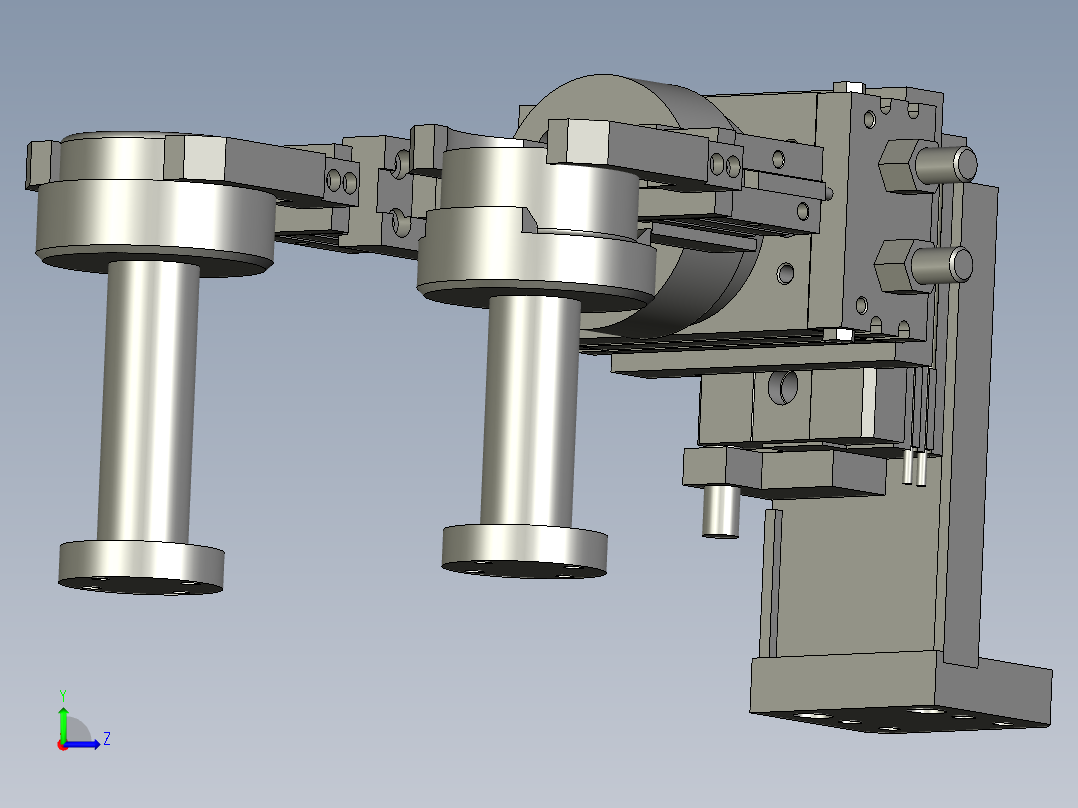Select the wide top cap of the leftmost post
Viewport: 1078px width, 808px height.
[155, 221]
